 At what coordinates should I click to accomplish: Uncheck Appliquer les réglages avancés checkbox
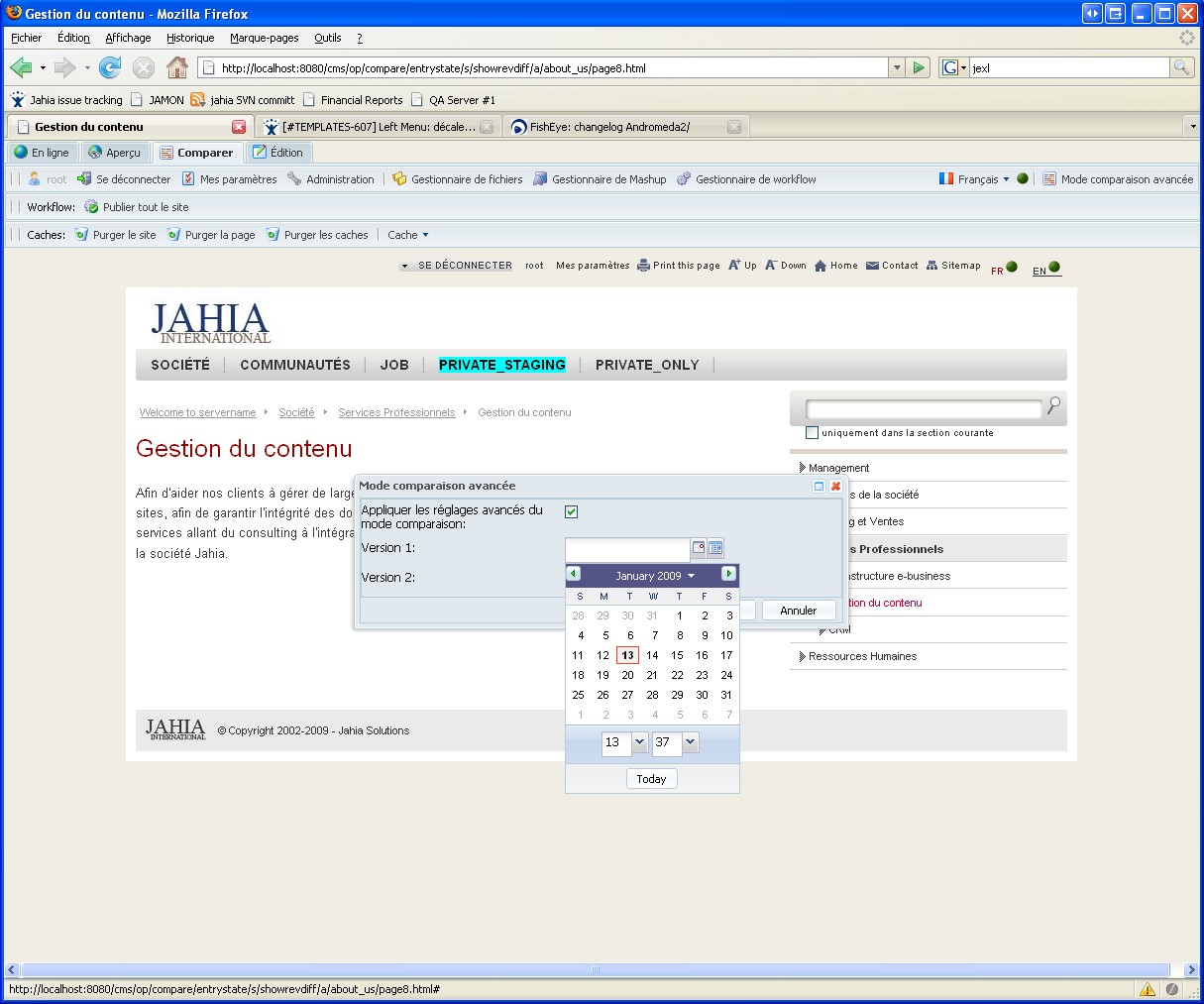(571, 511)
